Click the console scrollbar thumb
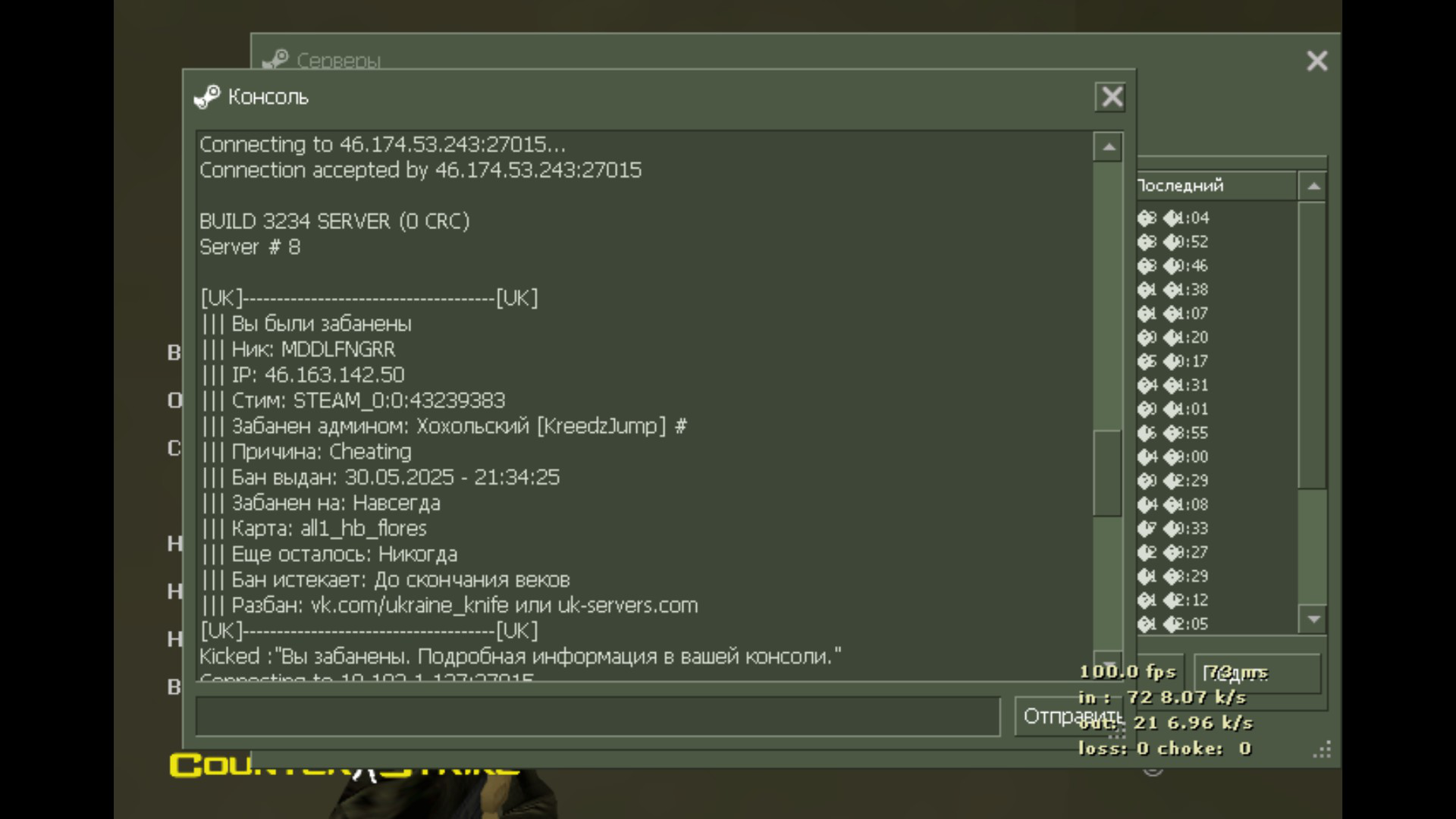Viewport: 1456px width, 819px height. click(x=1108, y=474)
